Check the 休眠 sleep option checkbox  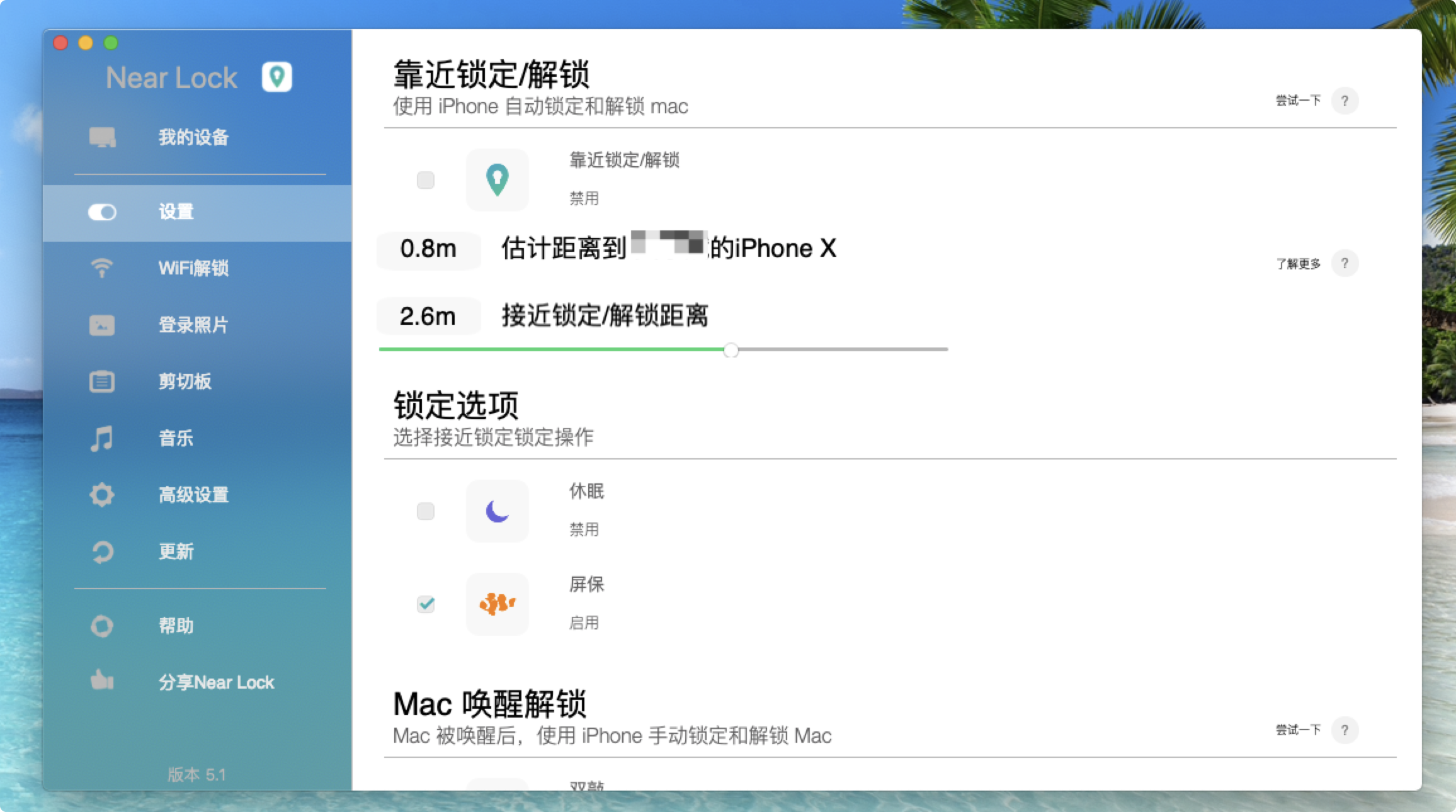(x=426, y=511)
